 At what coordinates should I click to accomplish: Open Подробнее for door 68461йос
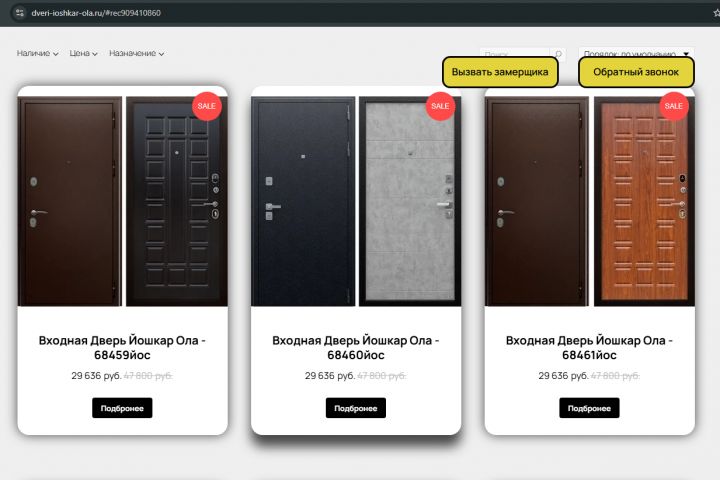tap(589, 408)
